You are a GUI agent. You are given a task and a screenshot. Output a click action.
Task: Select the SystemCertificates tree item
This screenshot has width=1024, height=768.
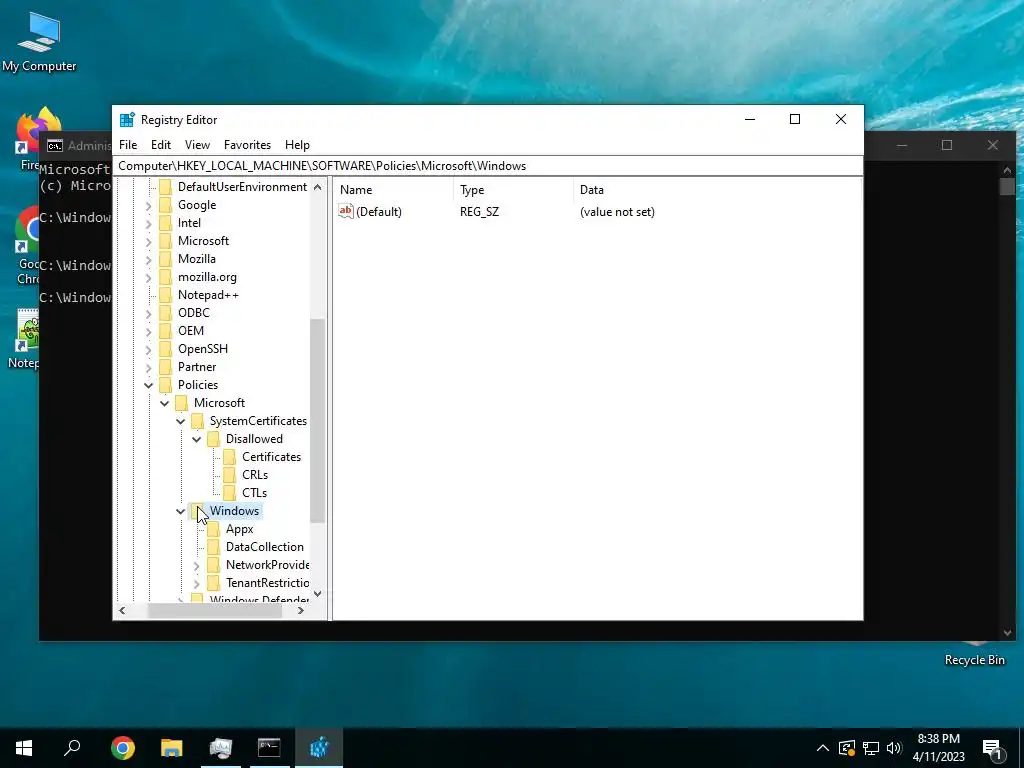pos(258,421)
